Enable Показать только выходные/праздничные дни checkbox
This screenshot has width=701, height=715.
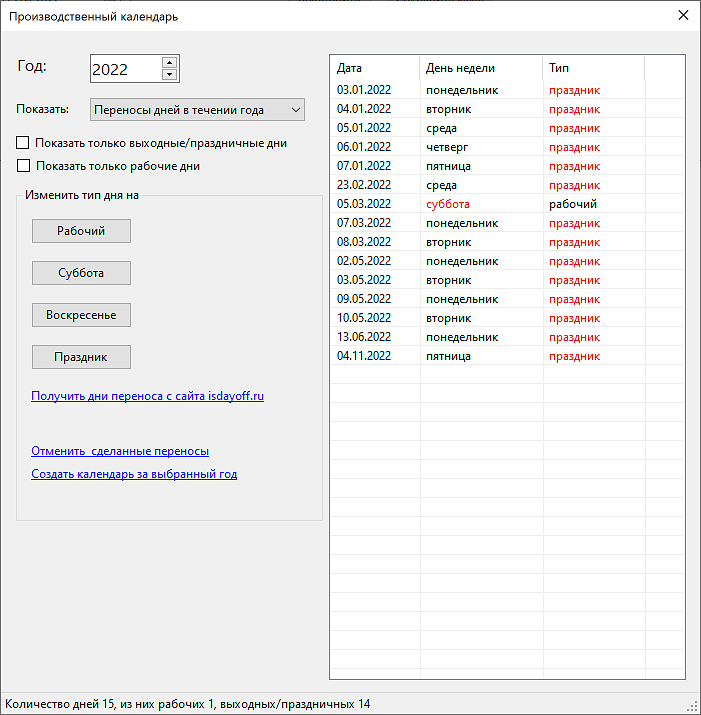[x=22, y=143]
